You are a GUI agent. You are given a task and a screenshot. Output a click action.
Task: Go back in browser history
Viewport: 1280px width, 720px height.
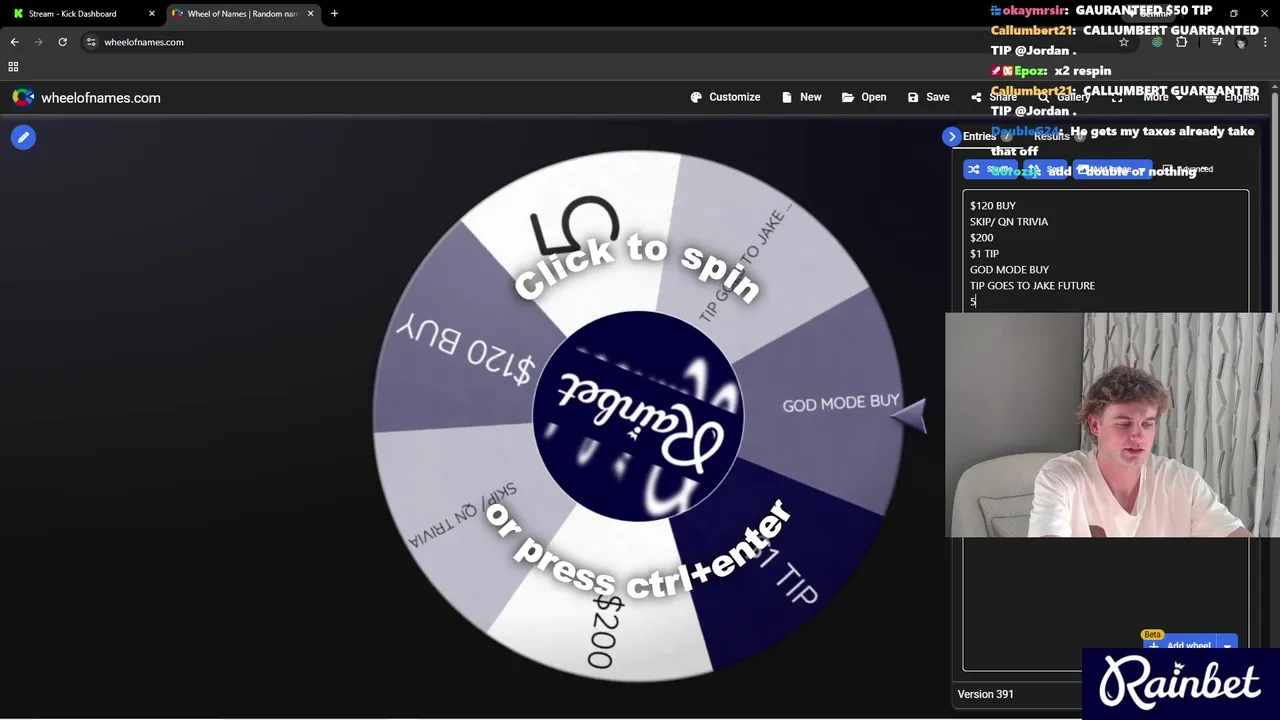14,42
